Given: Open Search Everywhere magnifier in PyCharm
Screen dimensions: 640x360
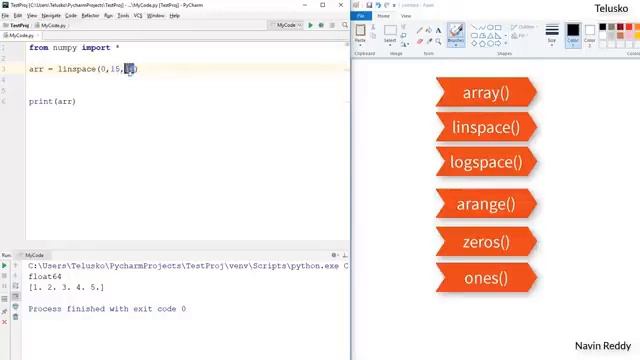Looking at the screenshot, I should 345,25.
